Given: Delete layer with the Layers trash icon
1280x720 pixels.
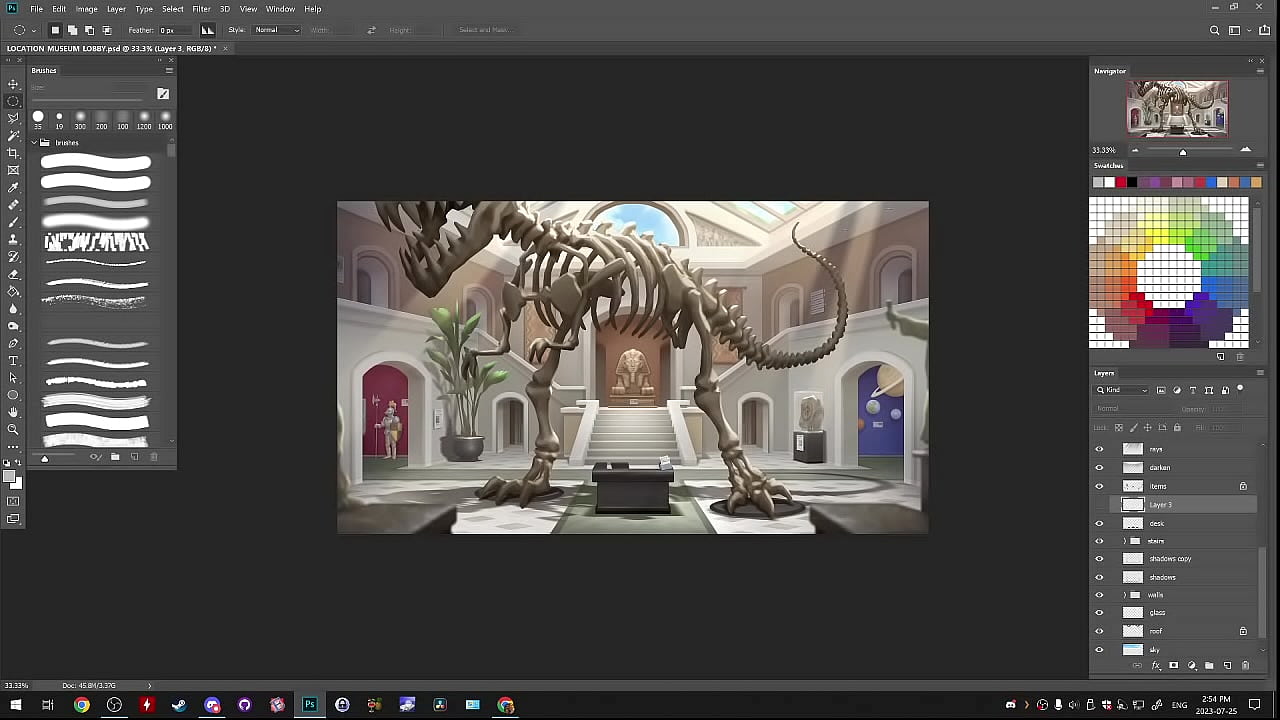Looking at the screenshot, I should pos(1245,665).
